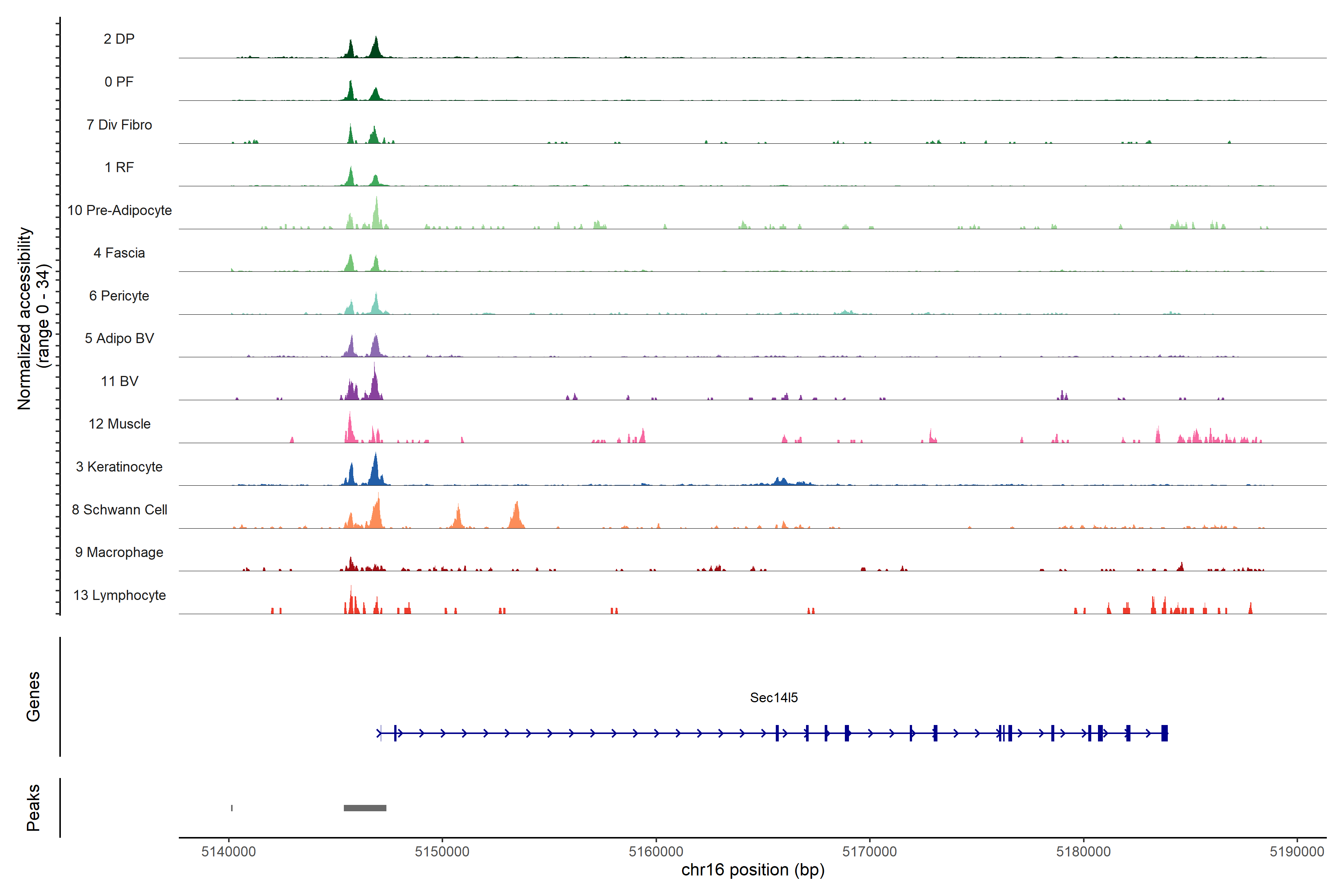Click the 7 Div Fibro track label
1344x896 pixels.
pos(119,125)
